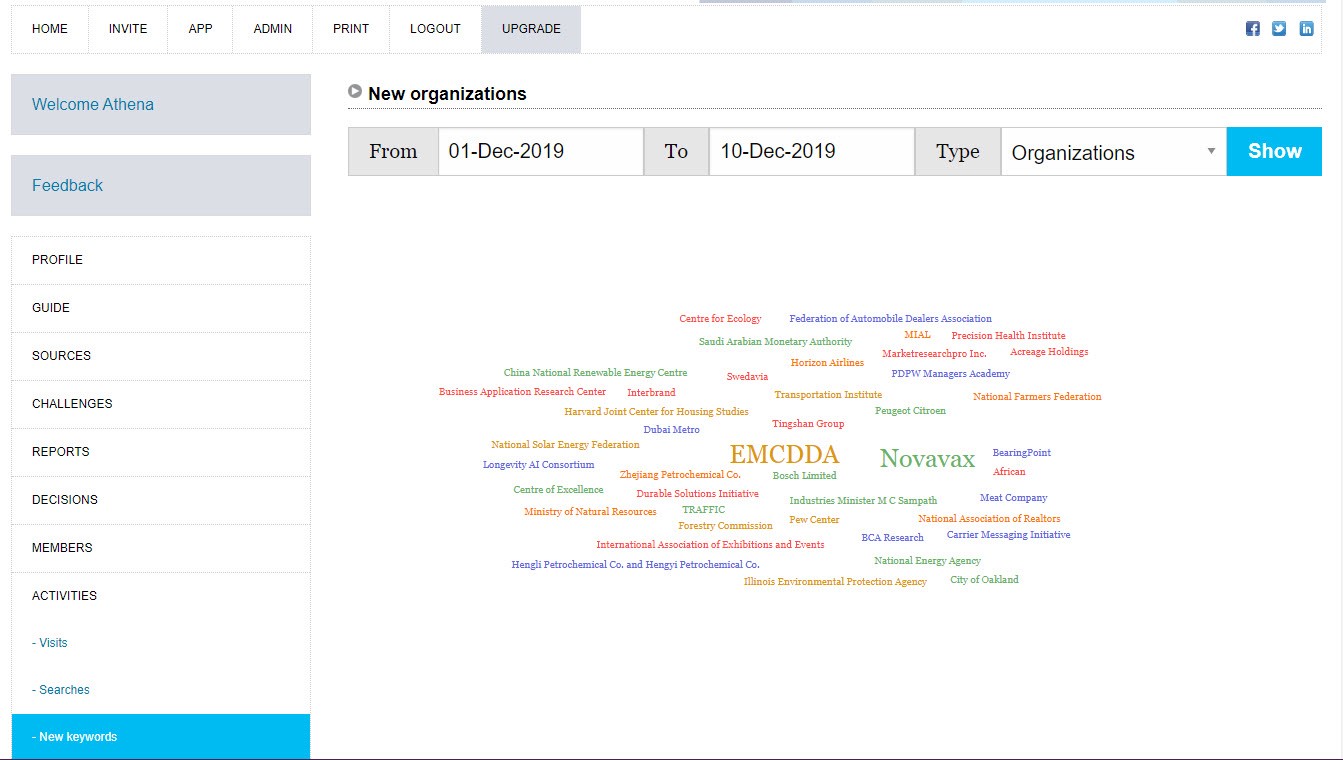This screenshot has height=760, width=1343.
Task: Open GUIDE in the sidebar
Action: click(x=161, y=308)
